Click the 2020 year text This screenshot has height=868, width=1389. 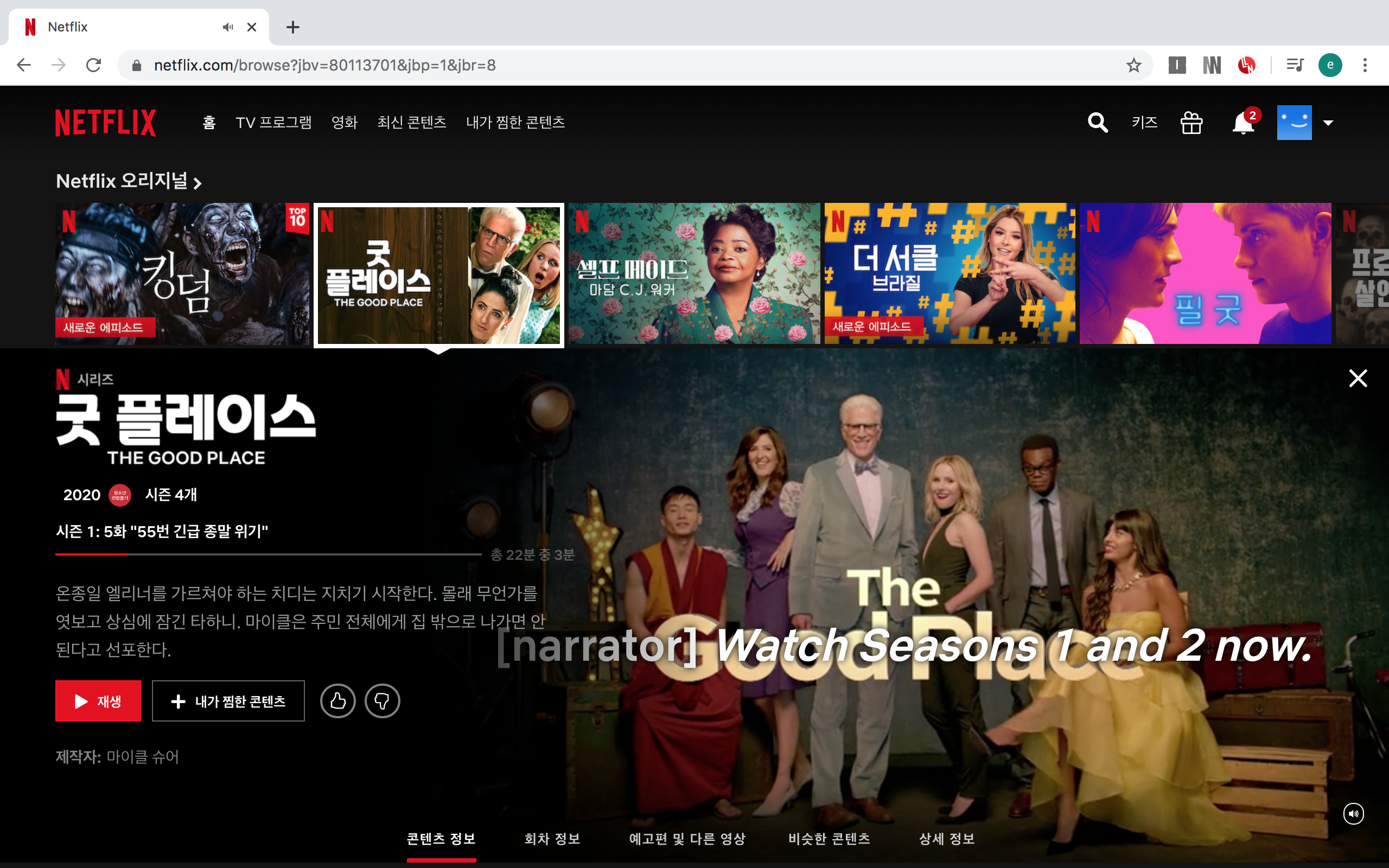click(x=81, y=495)
